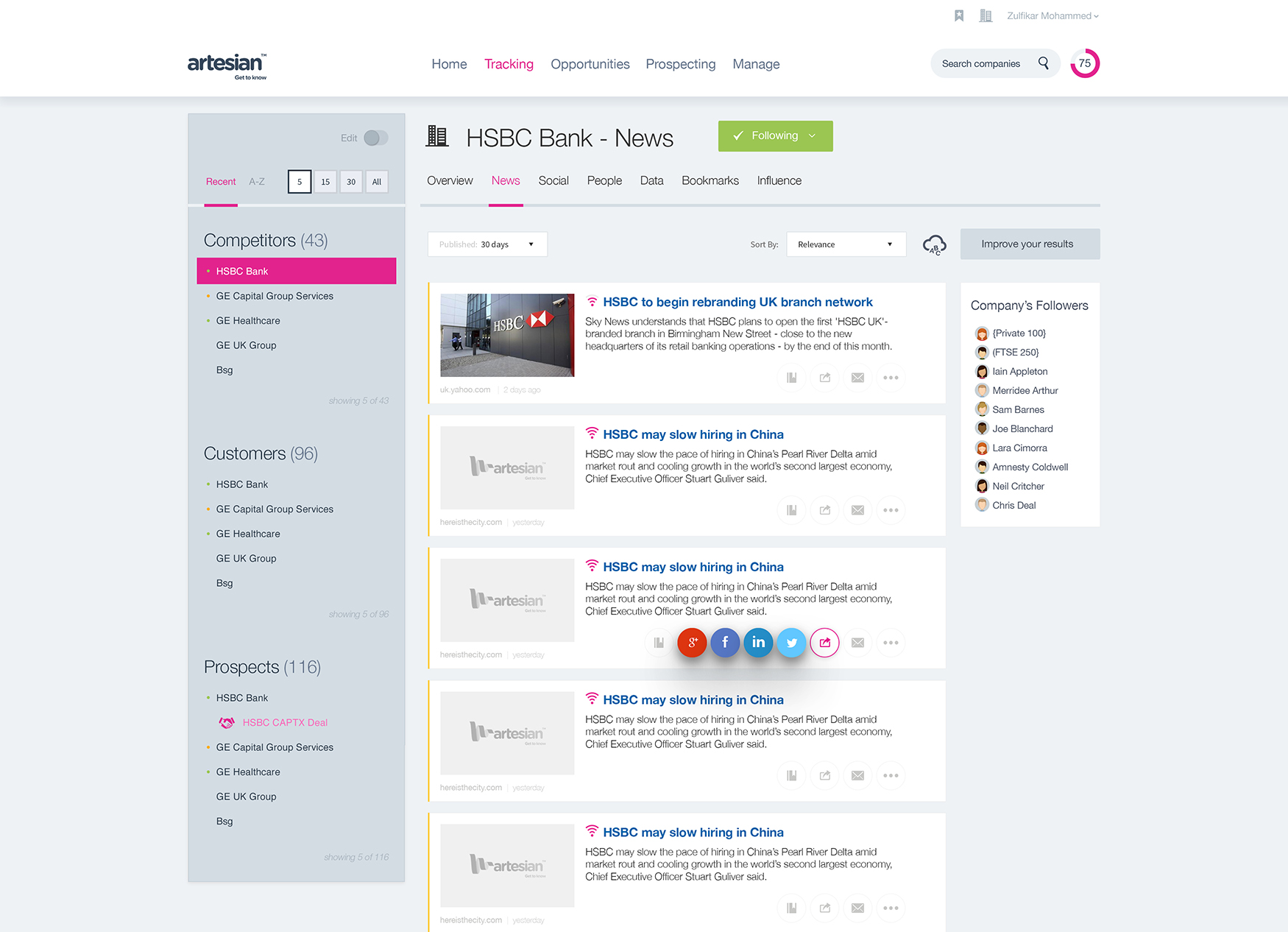The height and width of the screenshot is (932, 1288).
Task: Open the Opportunities menu item
Action: tap(590, 64)
